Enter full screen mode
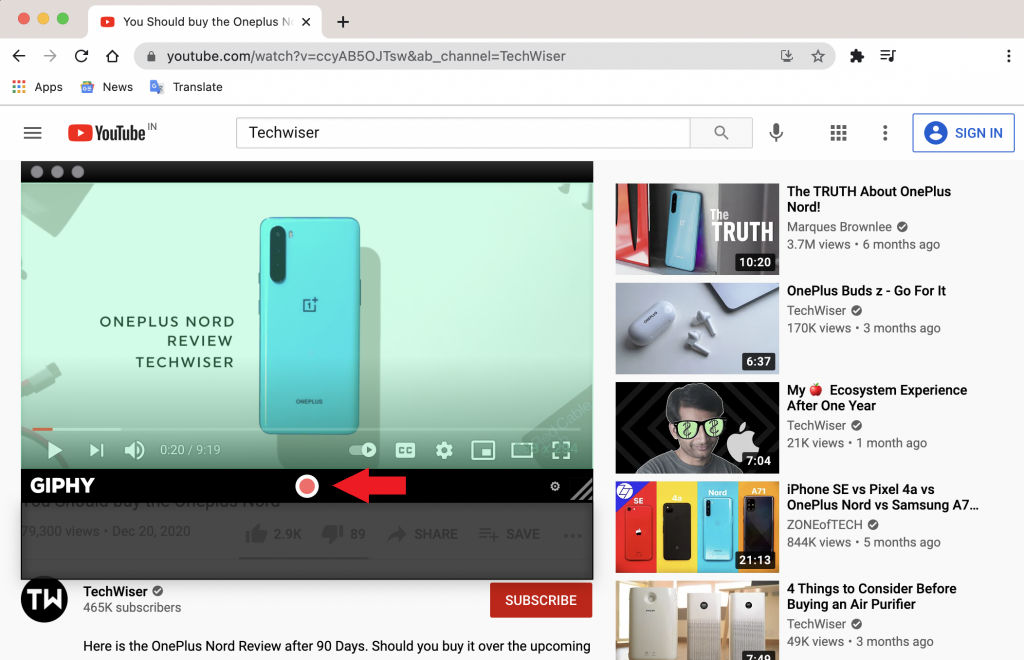The image size is (1024, 660). pyautogui.click(x=561, y=450)
